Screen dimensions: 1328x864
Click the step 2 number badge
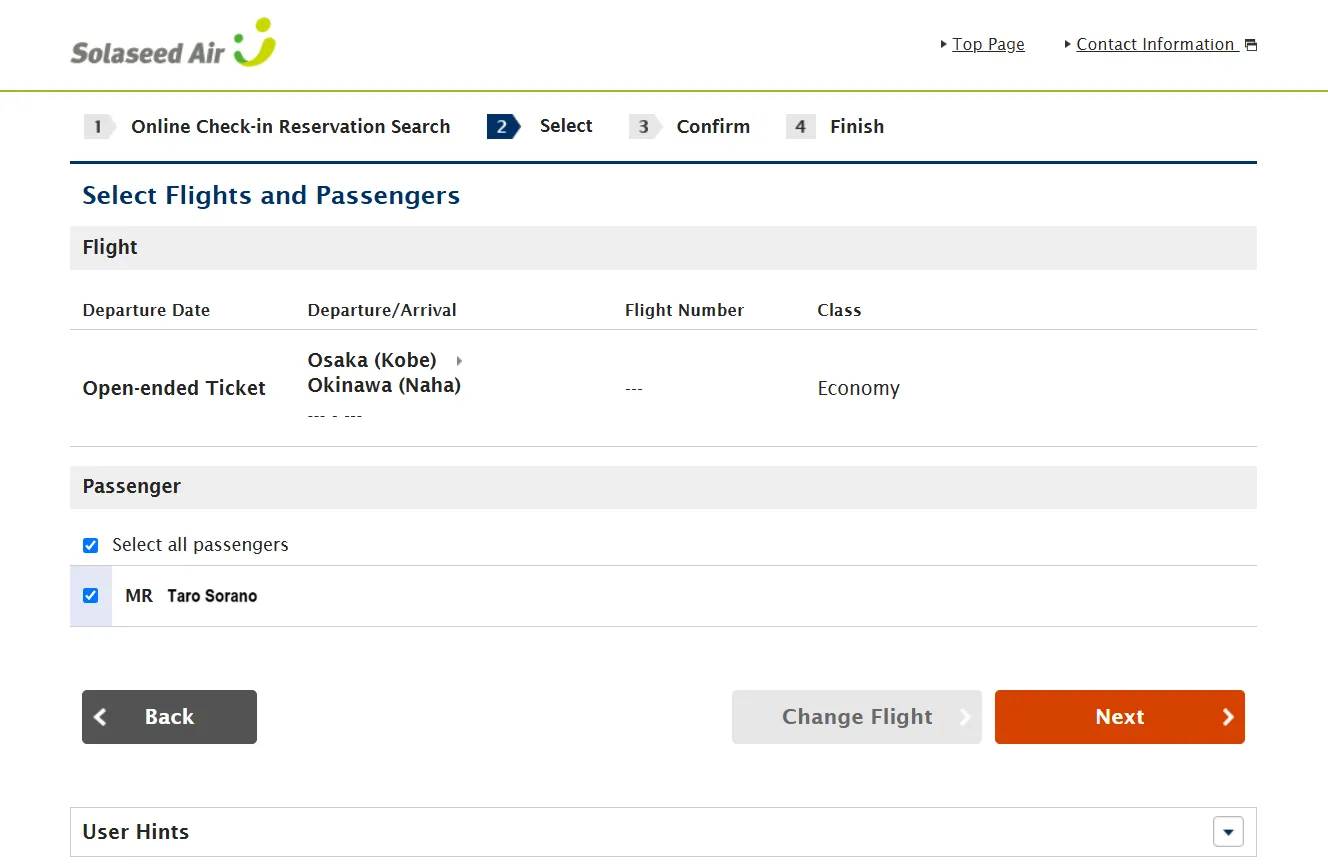coord(502,126)
